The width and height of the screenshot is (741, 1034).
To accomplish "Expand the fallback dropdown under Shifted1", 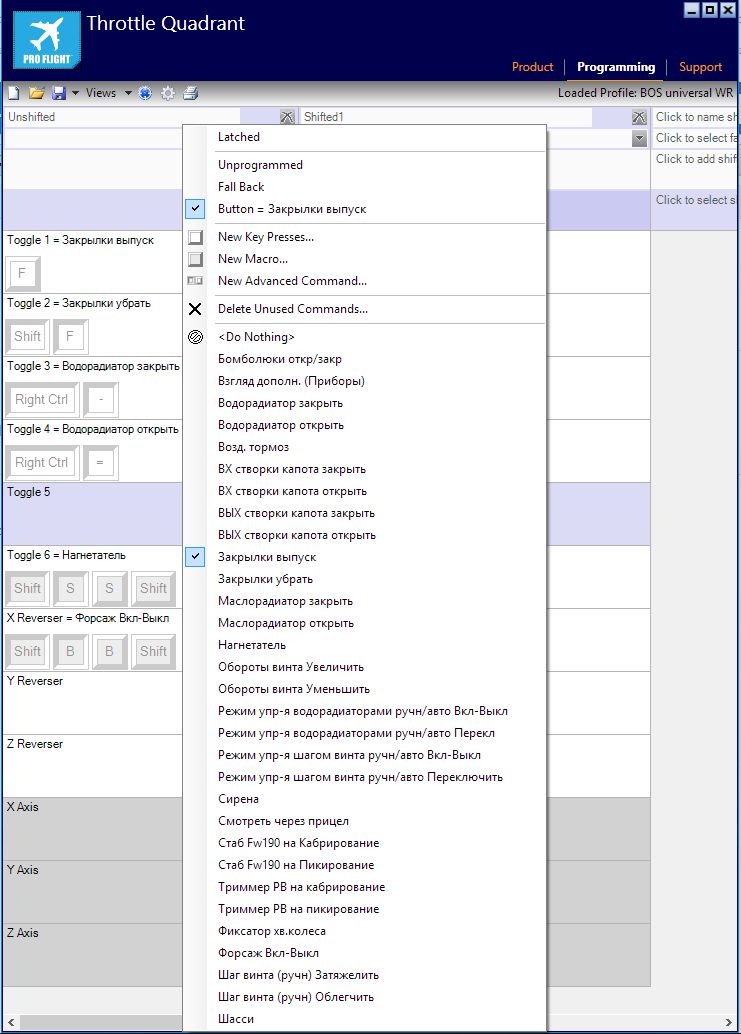I will pos(639,138).
